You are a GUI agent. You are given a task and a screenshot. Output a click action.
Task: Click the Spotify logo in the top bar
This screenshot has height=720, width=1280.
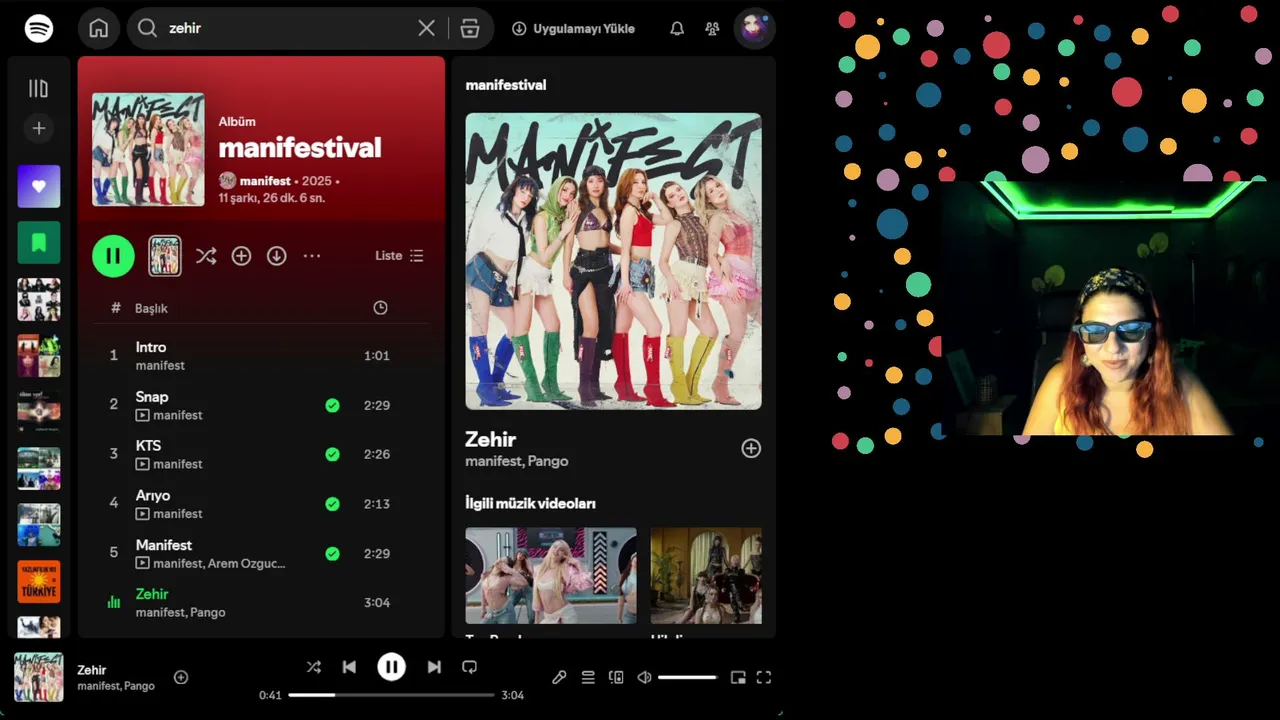(x=39, y=28)
